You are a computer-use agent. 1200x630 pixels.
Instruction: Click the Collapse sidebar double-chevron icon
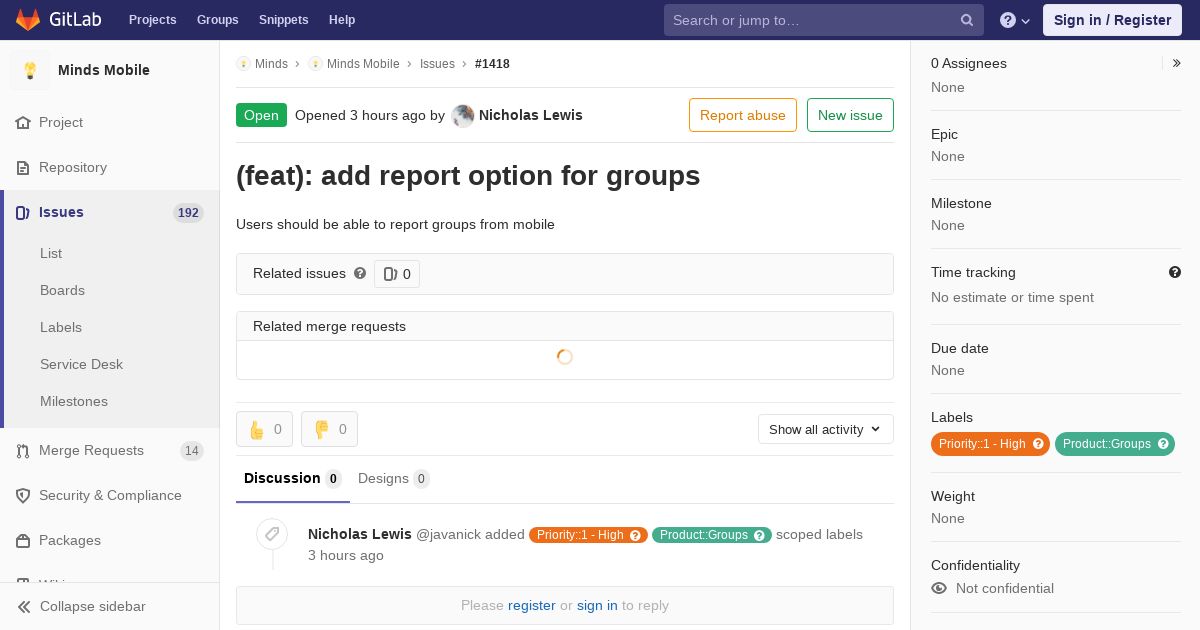(x=24, y=606)
